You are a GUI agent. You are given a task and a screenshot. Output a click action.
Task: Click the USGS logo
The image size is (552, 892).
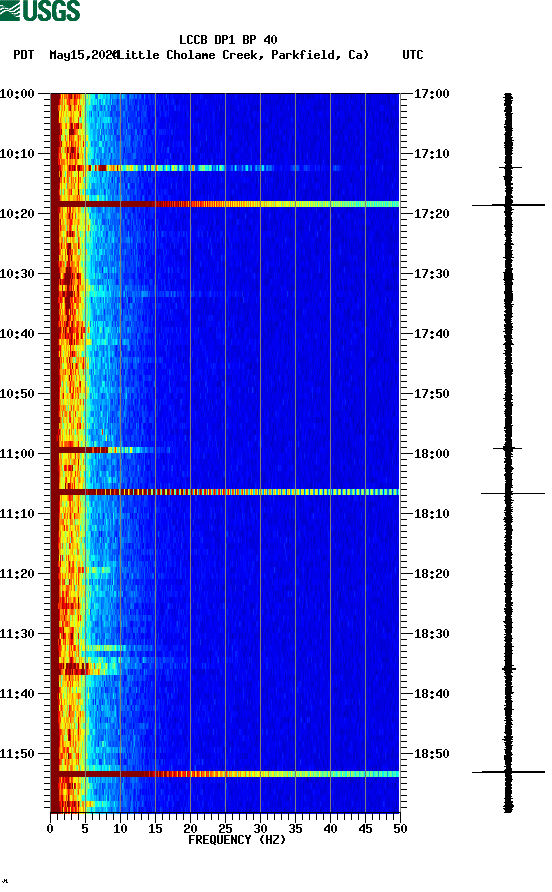pyautogui.click(x=40, y=10)
